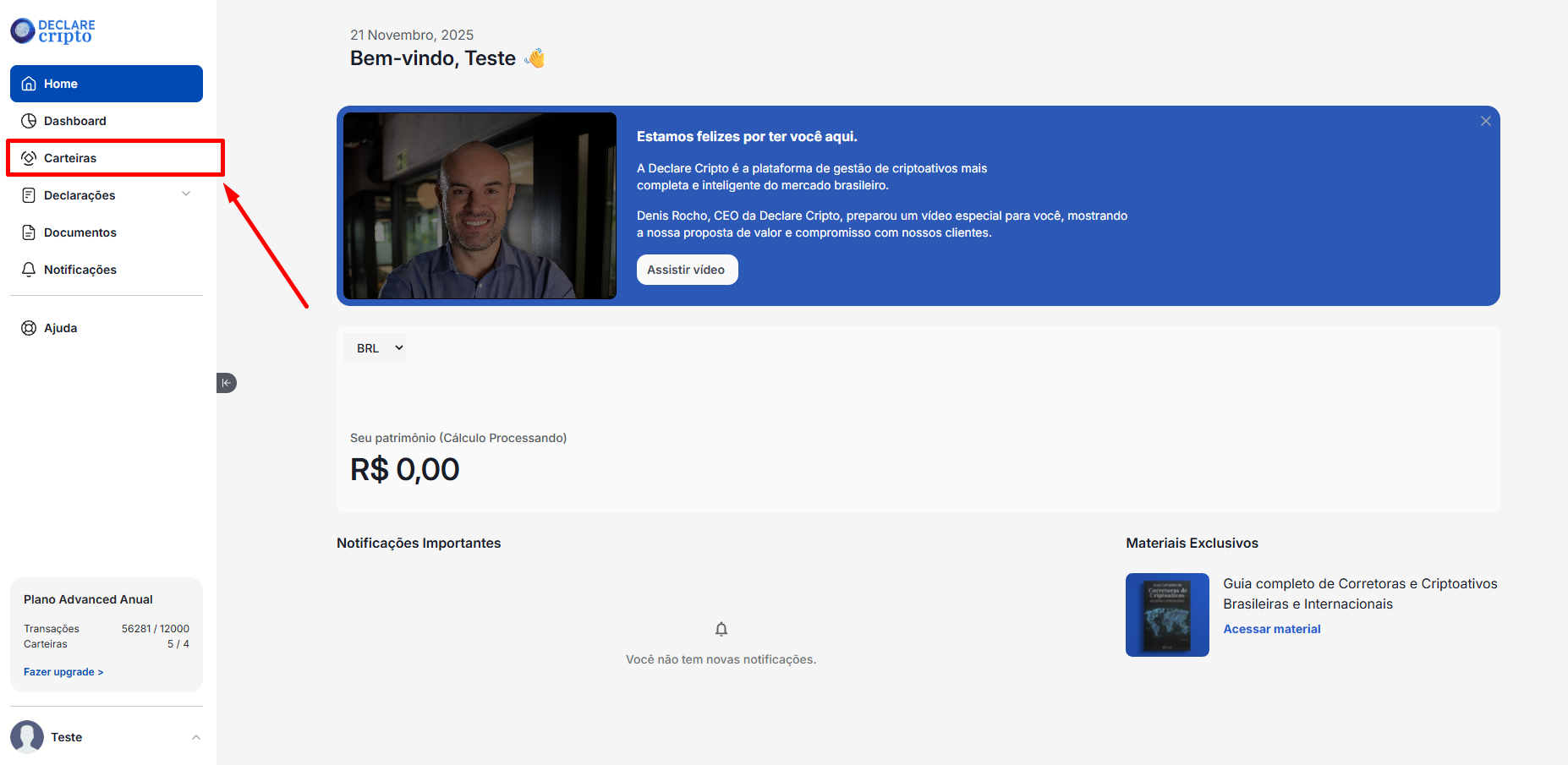
Task: Click the Teste user avatar
Action: click(x=27, y=737)
